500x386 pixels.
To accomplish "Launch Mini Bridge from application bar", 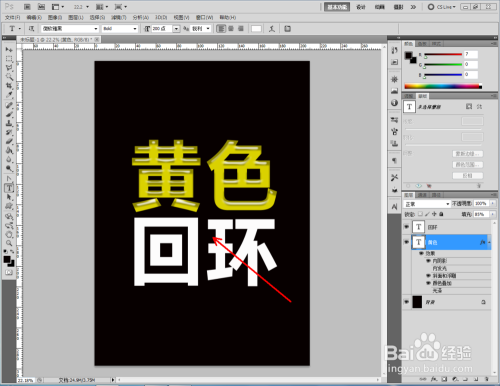I will click(x=41, y=7).
